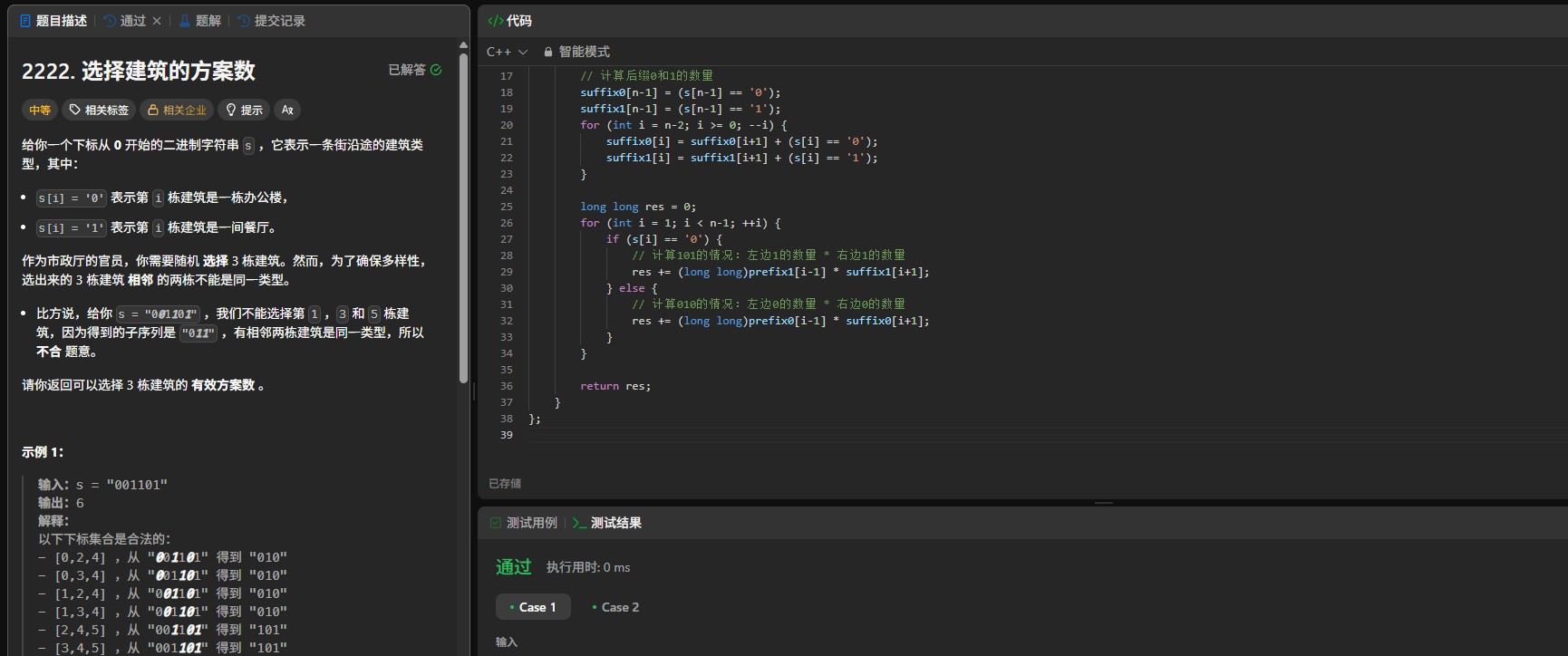This screenshot has width=1568, height=656.
Task: Click code line 25 long long res
Action: [x=638, y=207]
